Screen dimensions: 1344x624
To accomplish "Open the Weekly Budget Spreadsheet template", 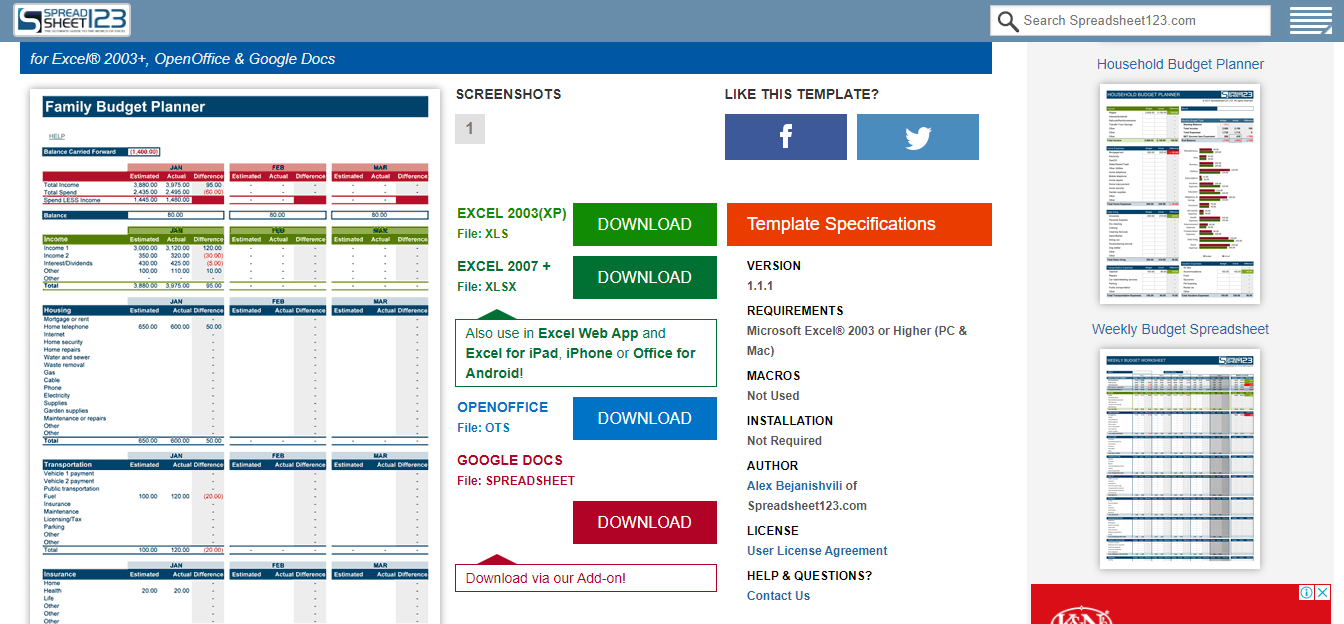I will [x=1180, y=328].
